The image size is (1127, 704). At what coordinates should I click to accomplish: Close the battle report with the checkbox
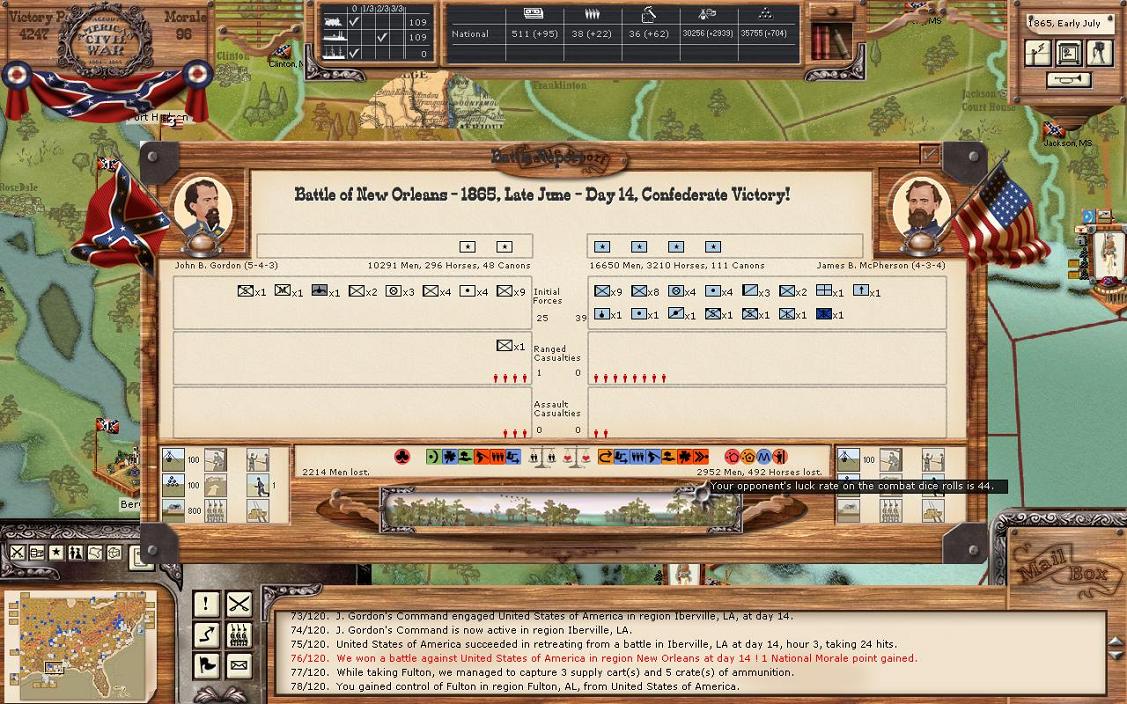pos(930,154)
